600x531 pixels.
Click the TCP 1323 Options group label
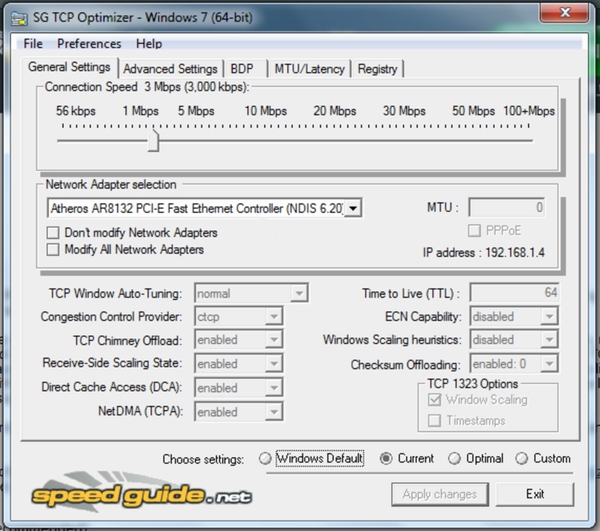473,384
